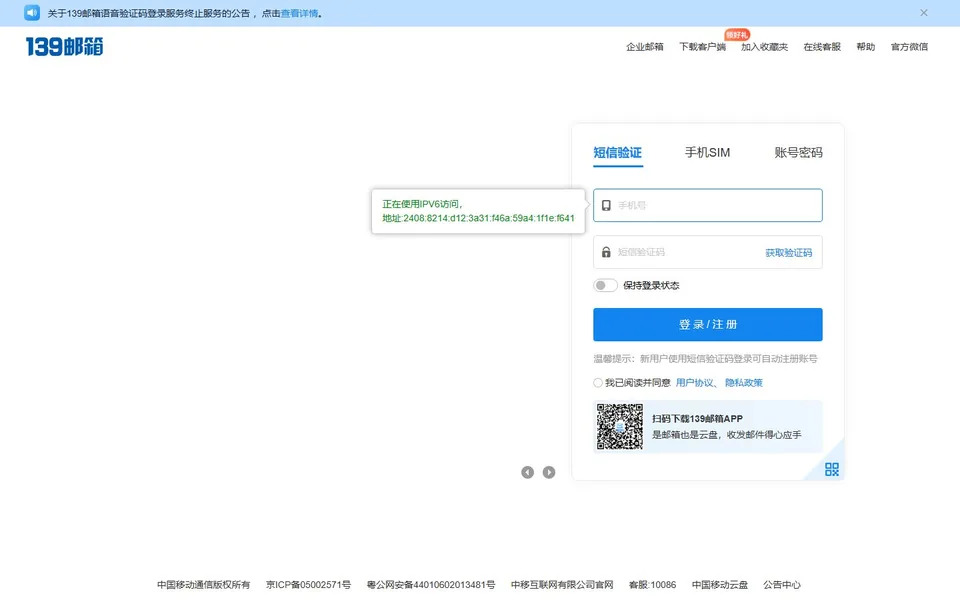This screenshot has width=960, height=600.
Task: Open 粤公网安备44010602013481号 link
Action: pos(431,585)
